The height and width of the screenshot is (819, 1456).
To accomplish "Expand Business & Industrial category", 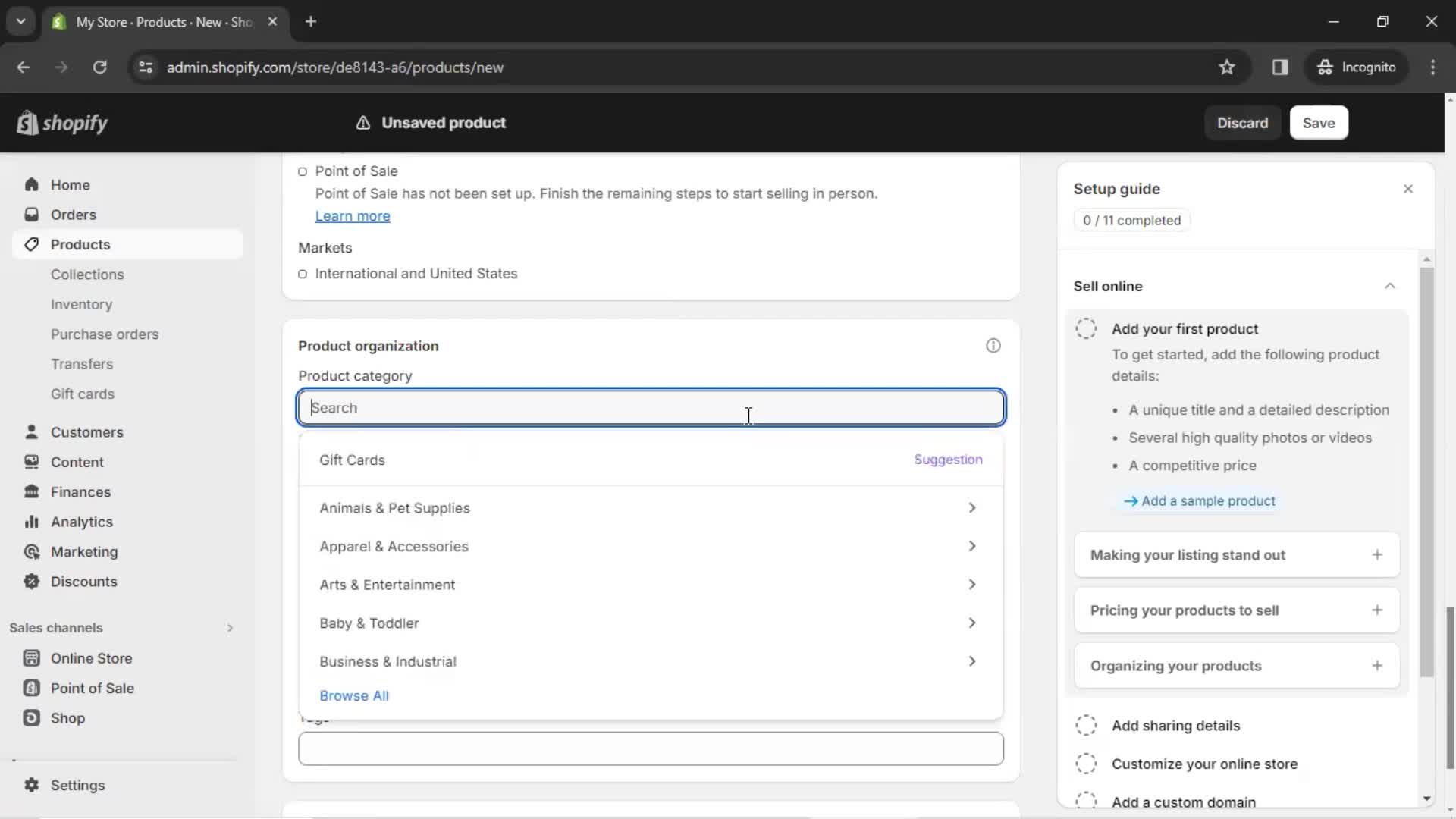I will point(972,661).
